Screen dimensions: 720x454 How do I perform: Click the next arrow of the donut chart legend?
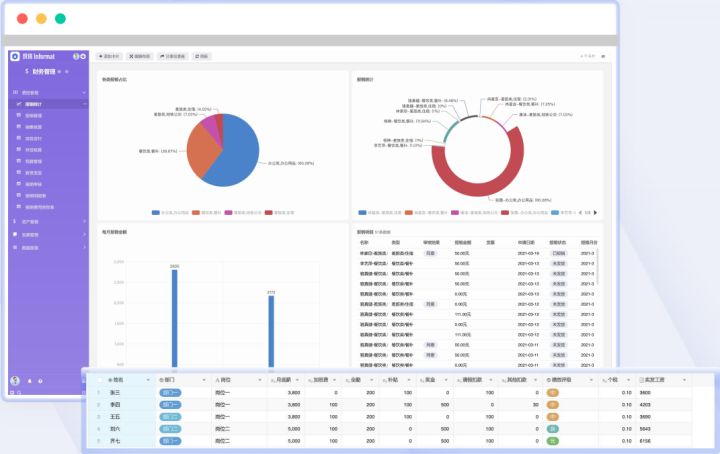(595, 213)
